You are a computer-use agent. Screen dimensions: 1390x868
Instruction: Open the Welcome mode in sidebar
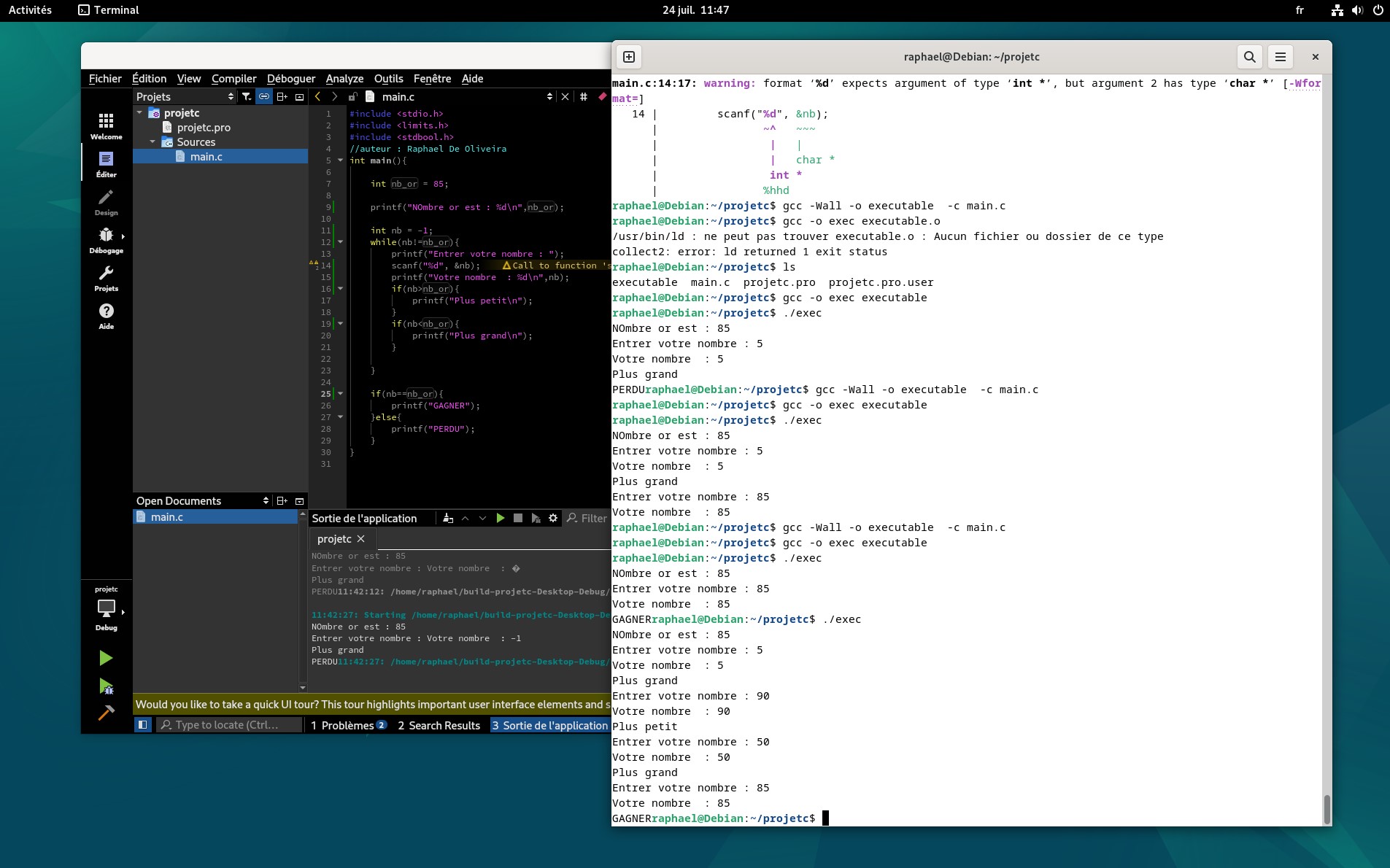106,125
